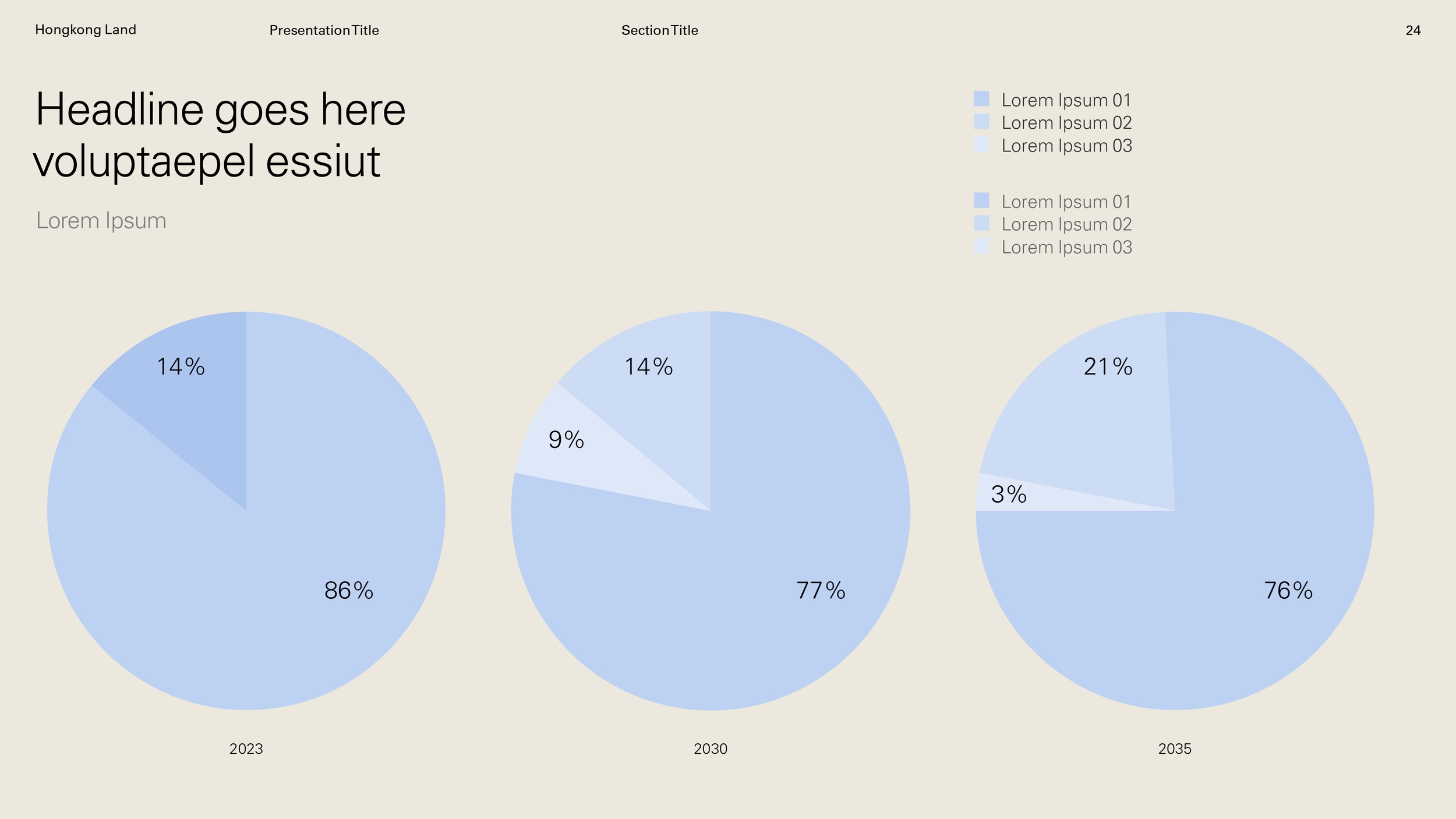Select the gray Lorem Ipsum subtitle
The image size is (1456, 819).
point(101,221)
